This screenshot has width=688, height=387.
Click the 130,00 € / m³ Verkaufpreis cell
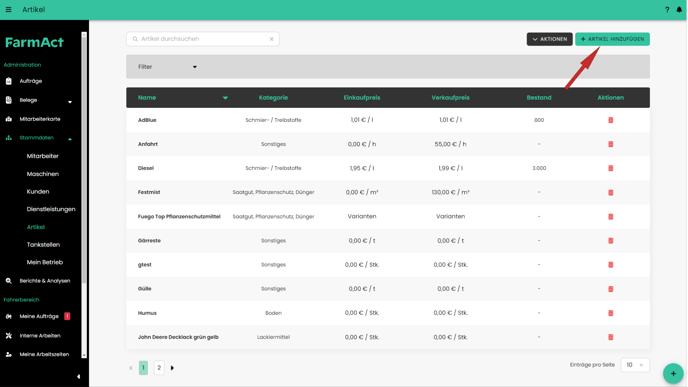pyautogui.click(x=450, y=192)
